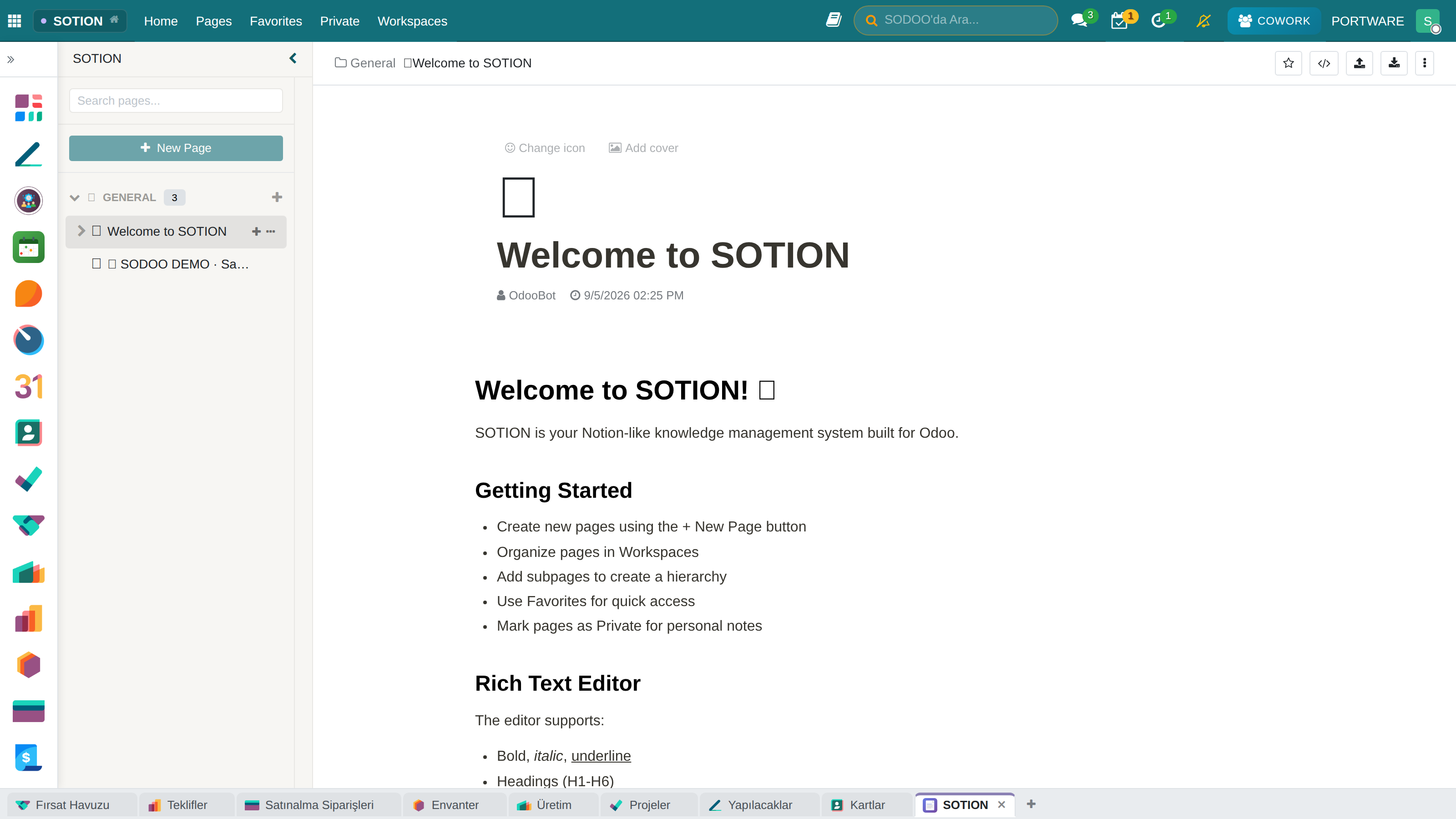This screenshot has height=819, width=1456.
Task: Open more options for Welcome to SOTION row
Action: tap(271, 231)
